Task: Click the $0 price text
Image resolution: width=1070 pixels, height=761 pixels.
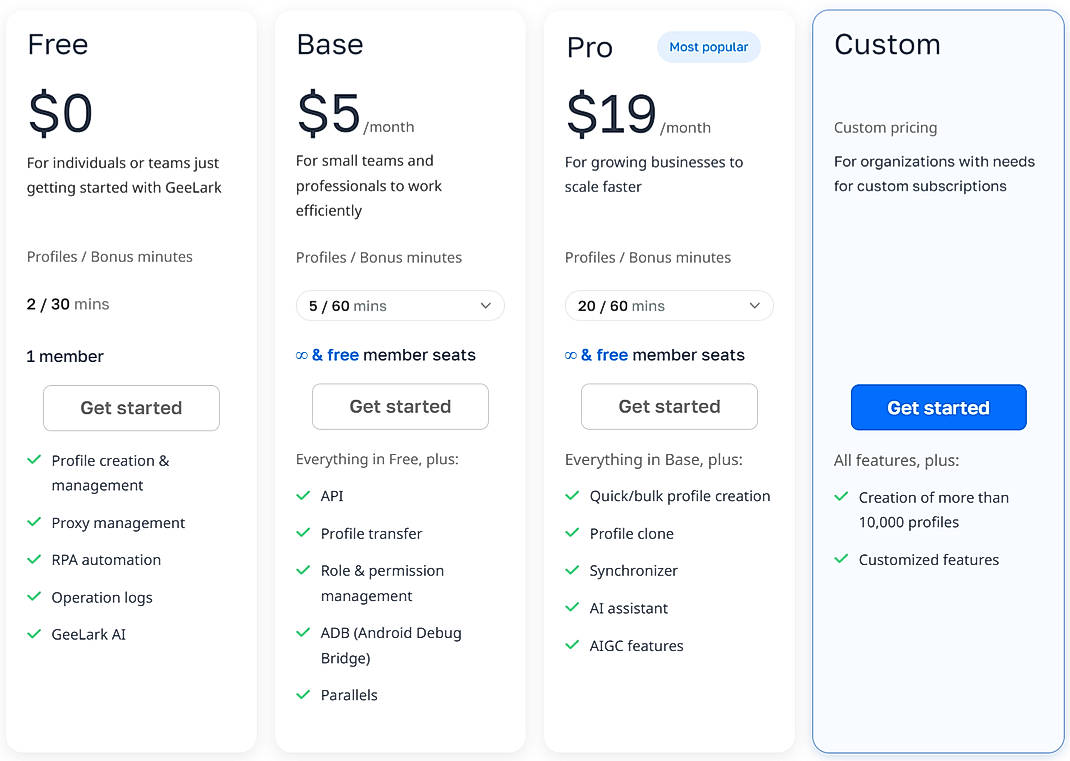Action: (x=60, y=113)
